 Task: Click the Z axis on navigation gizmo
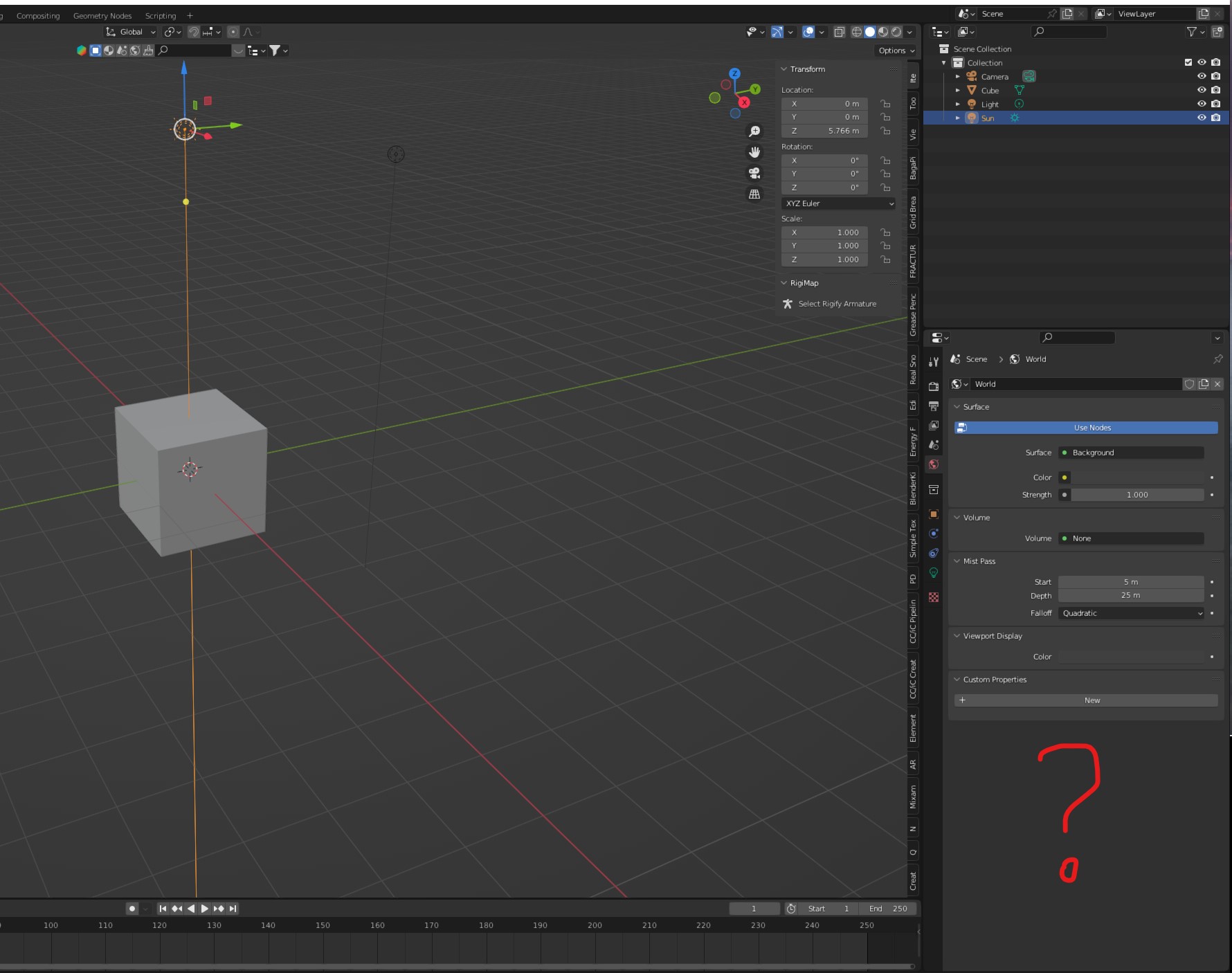[734, 73]
